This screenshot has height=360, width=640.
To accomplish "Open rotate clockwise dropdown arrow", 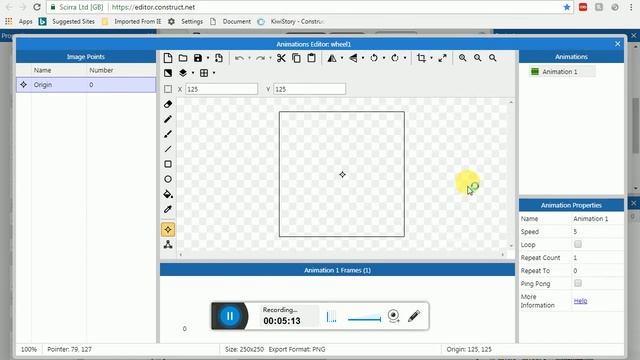I will coord(405,58).
